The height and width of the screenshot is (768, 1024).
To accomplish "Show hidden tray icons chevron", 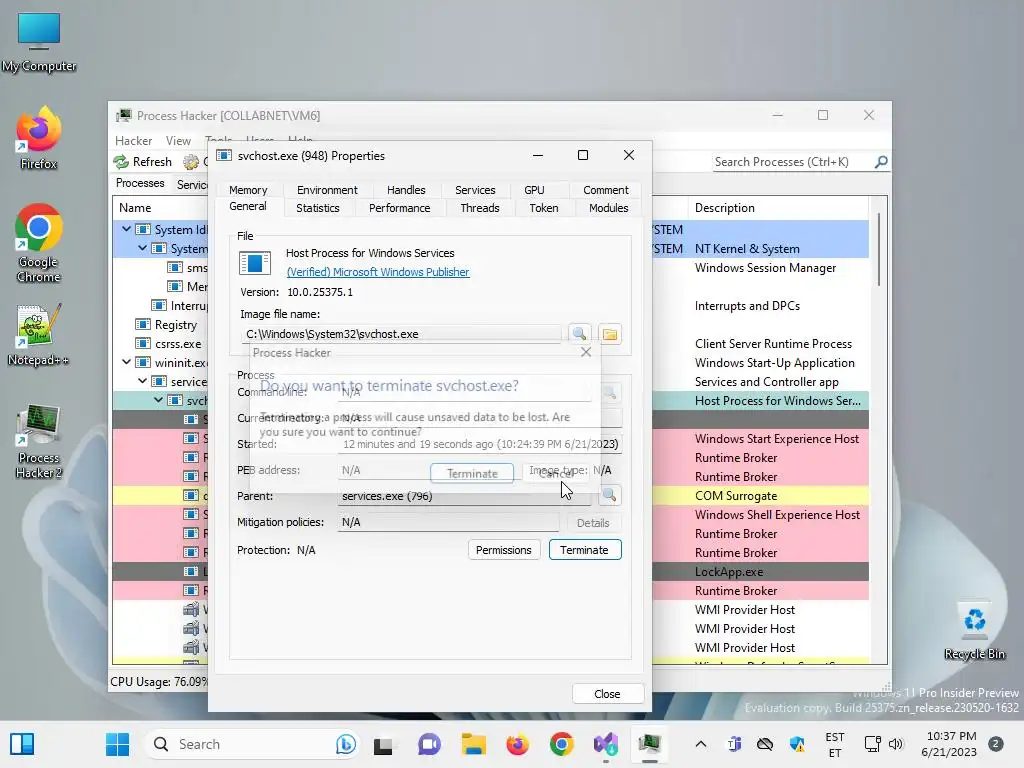I will tap(701, 744).
